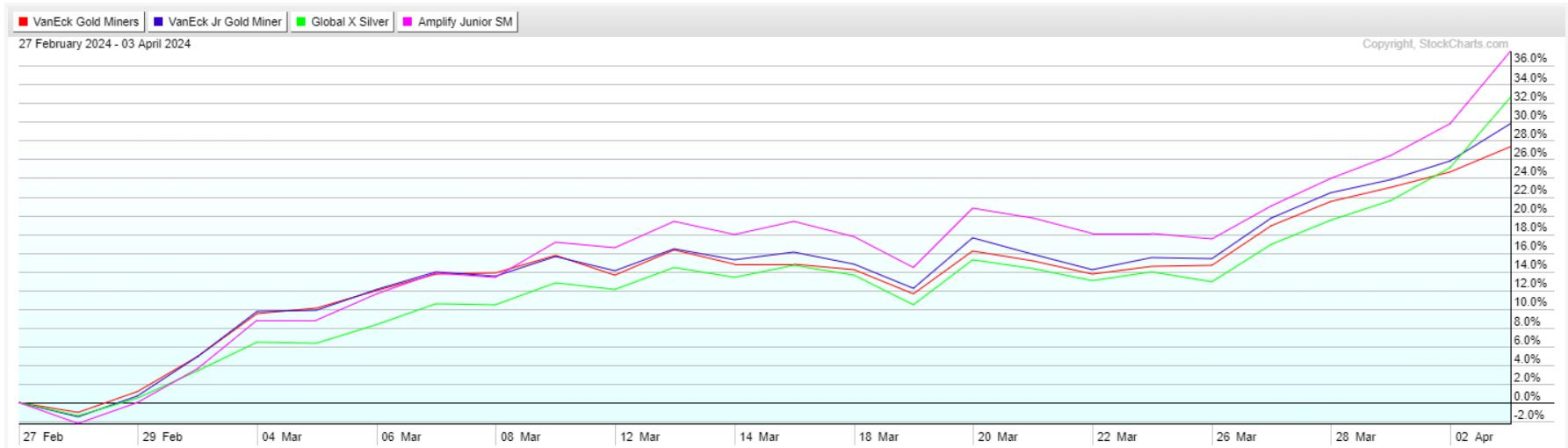Click the VanEck Jr Gold Miner legend button

coord(217,22)
